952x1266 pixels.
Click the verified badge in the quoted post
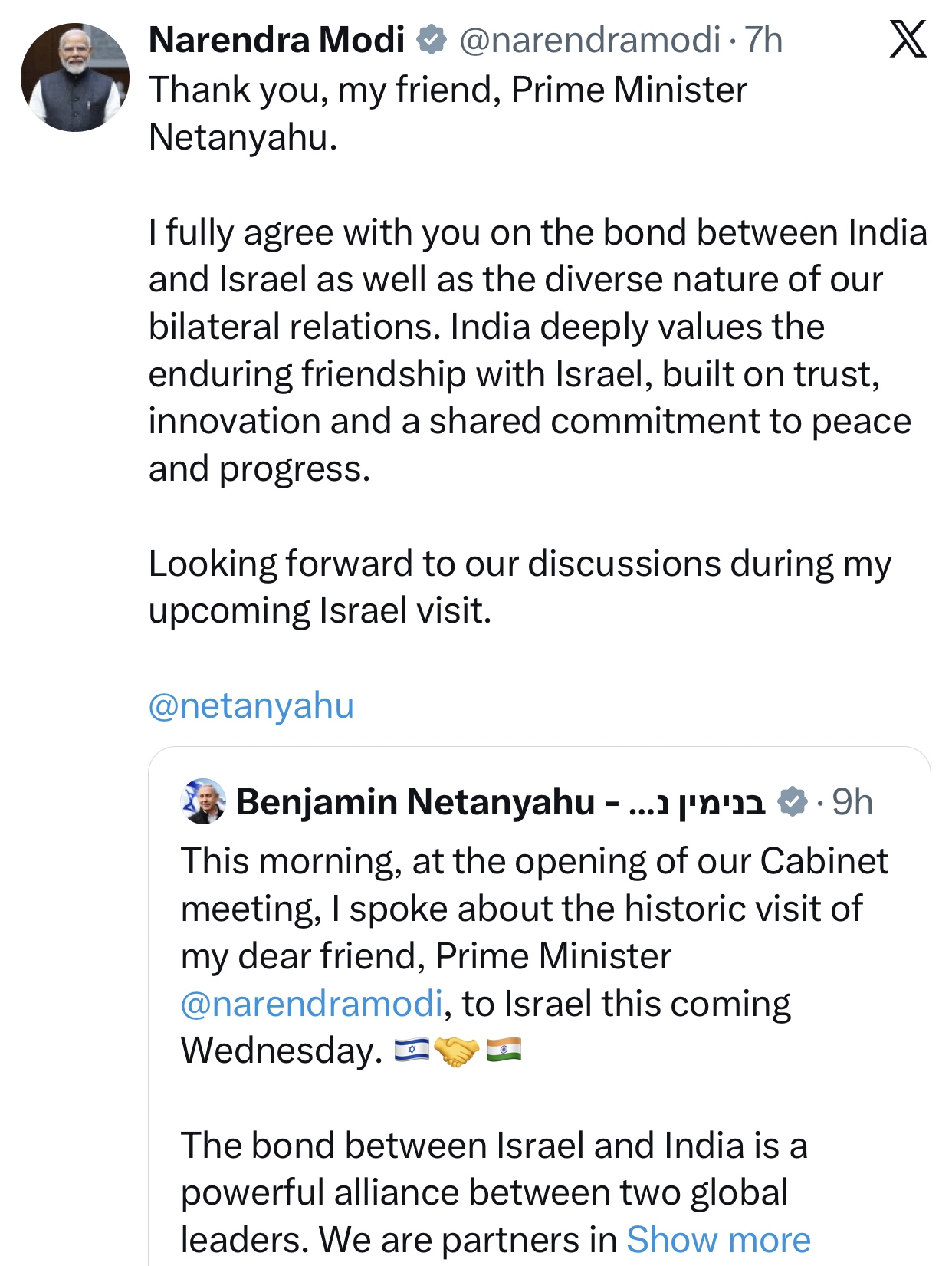[x=792, y=802]
